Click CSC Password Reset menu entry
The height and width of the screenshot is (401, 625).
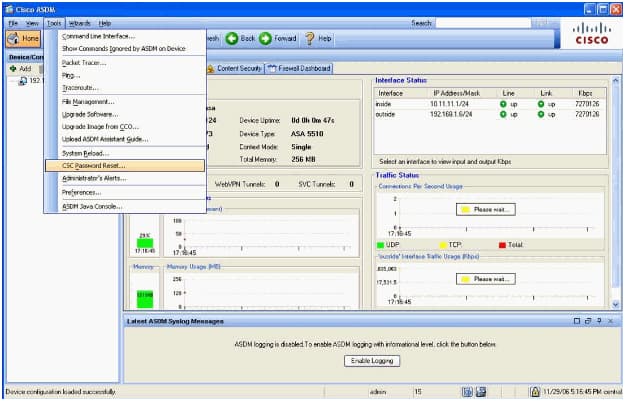pos(125,166)
